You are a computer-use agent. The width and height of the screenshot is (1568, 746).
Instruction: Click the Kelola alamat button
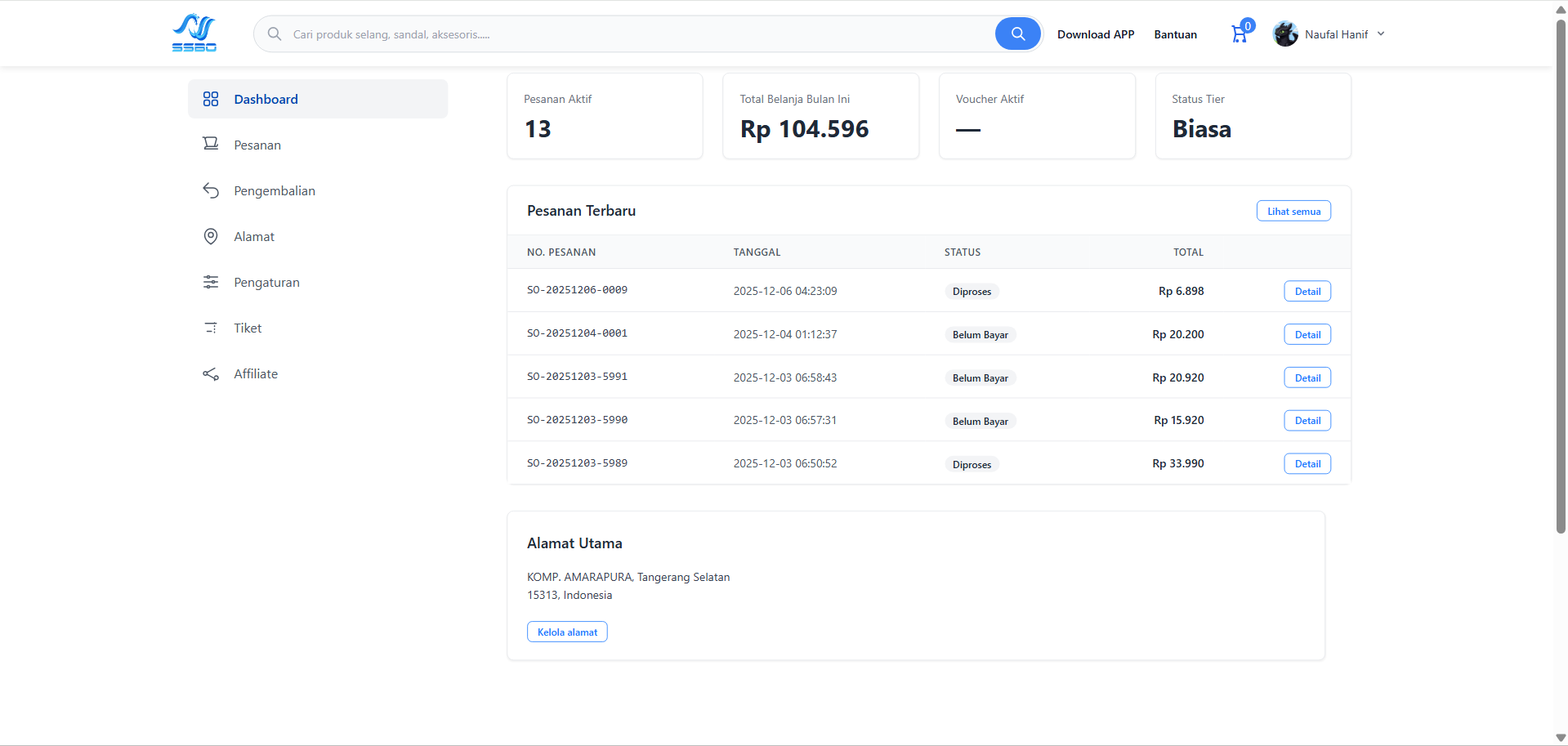[567, 632]
